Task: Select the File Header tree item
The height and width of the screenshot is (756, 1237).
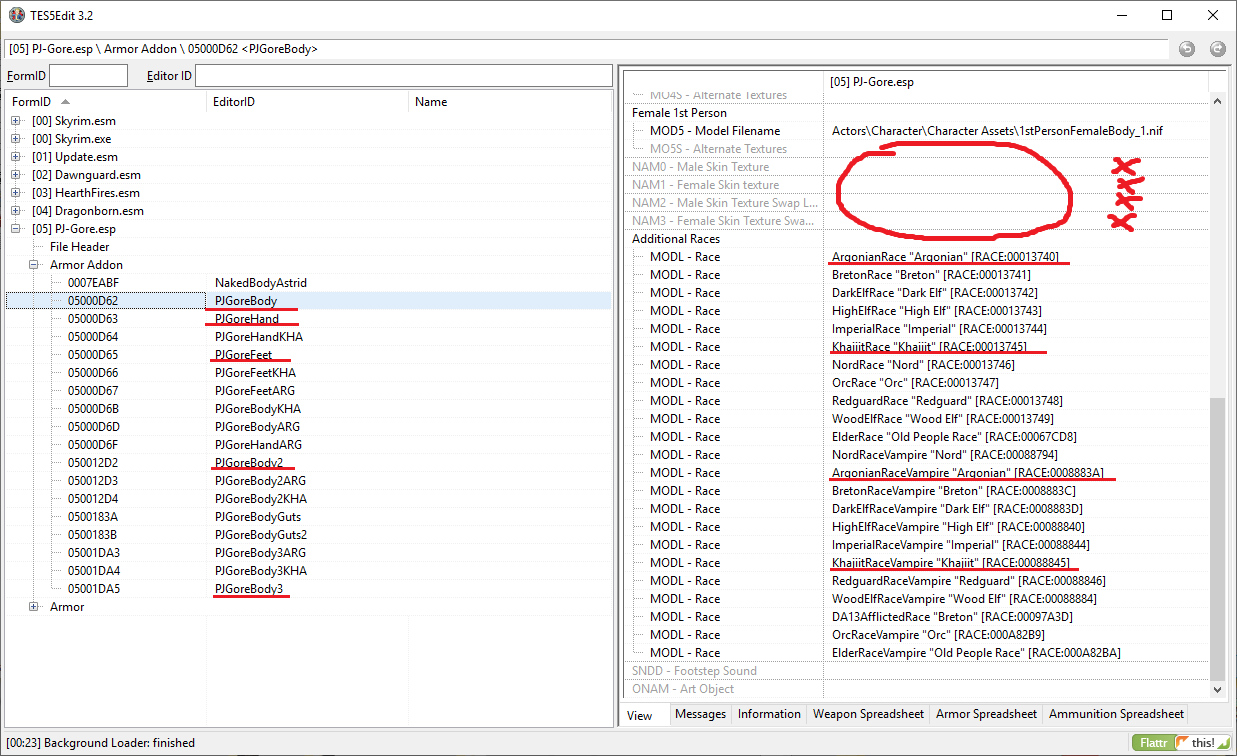Action: point(80,247)
